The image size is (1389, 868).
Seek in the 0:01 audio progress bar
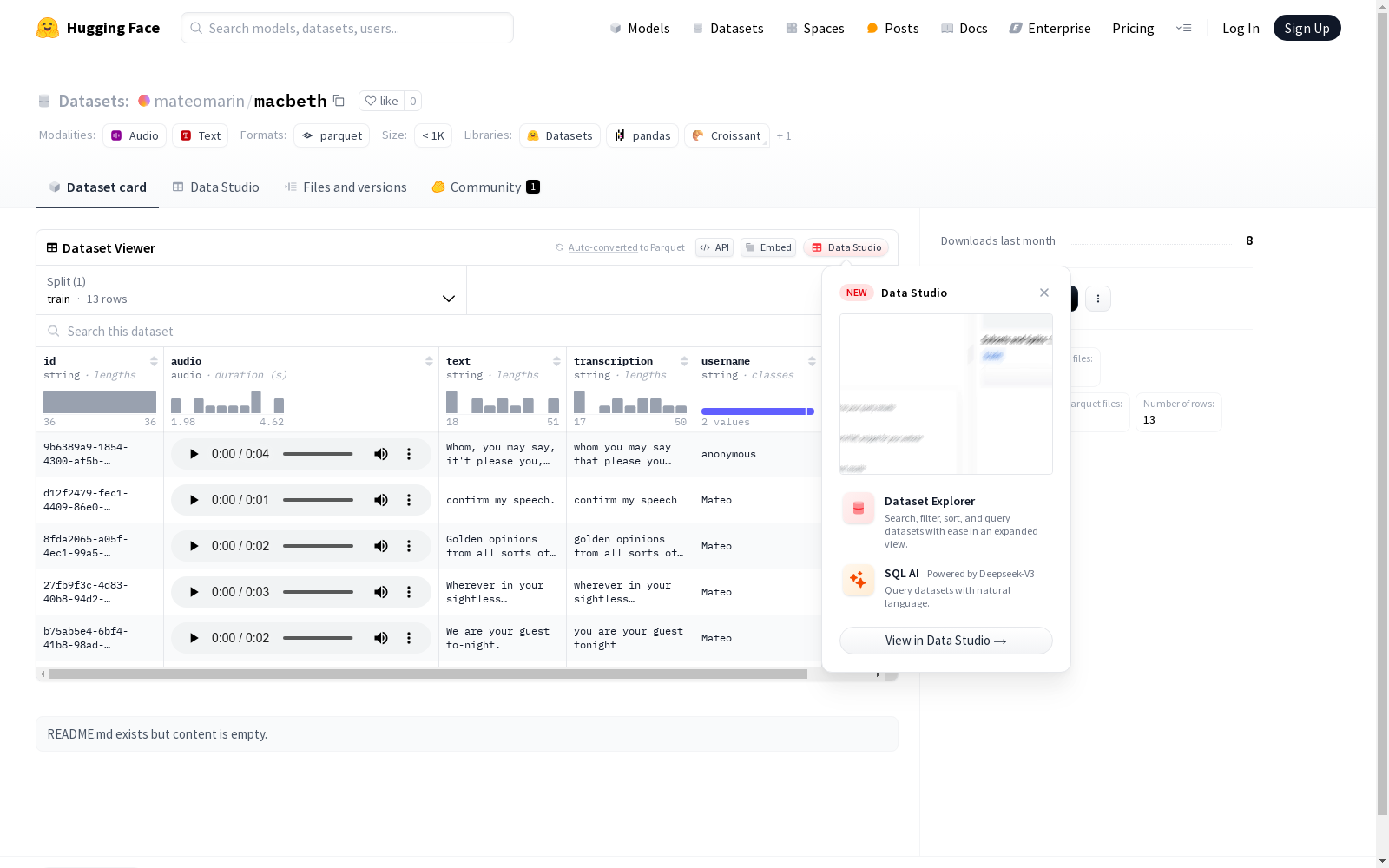point(318,500)
